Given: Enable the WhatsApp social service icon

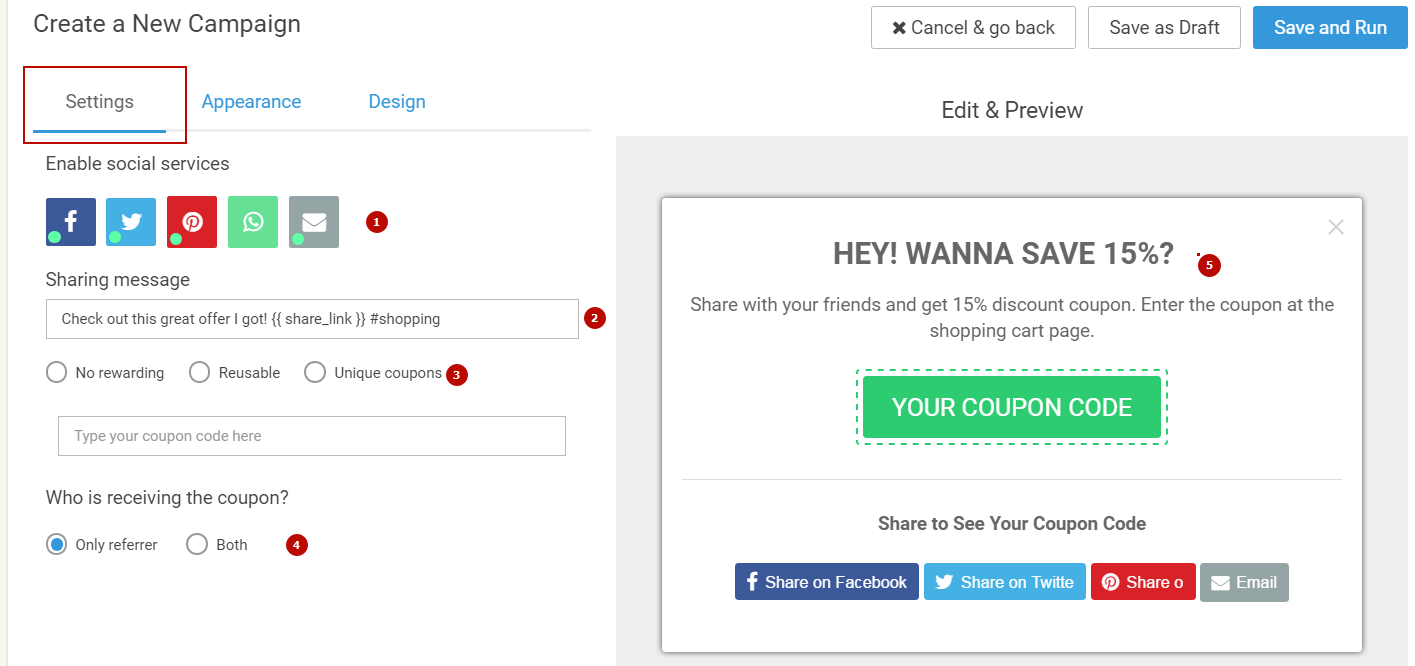Looking at the screenshot, I should (253, 222).
